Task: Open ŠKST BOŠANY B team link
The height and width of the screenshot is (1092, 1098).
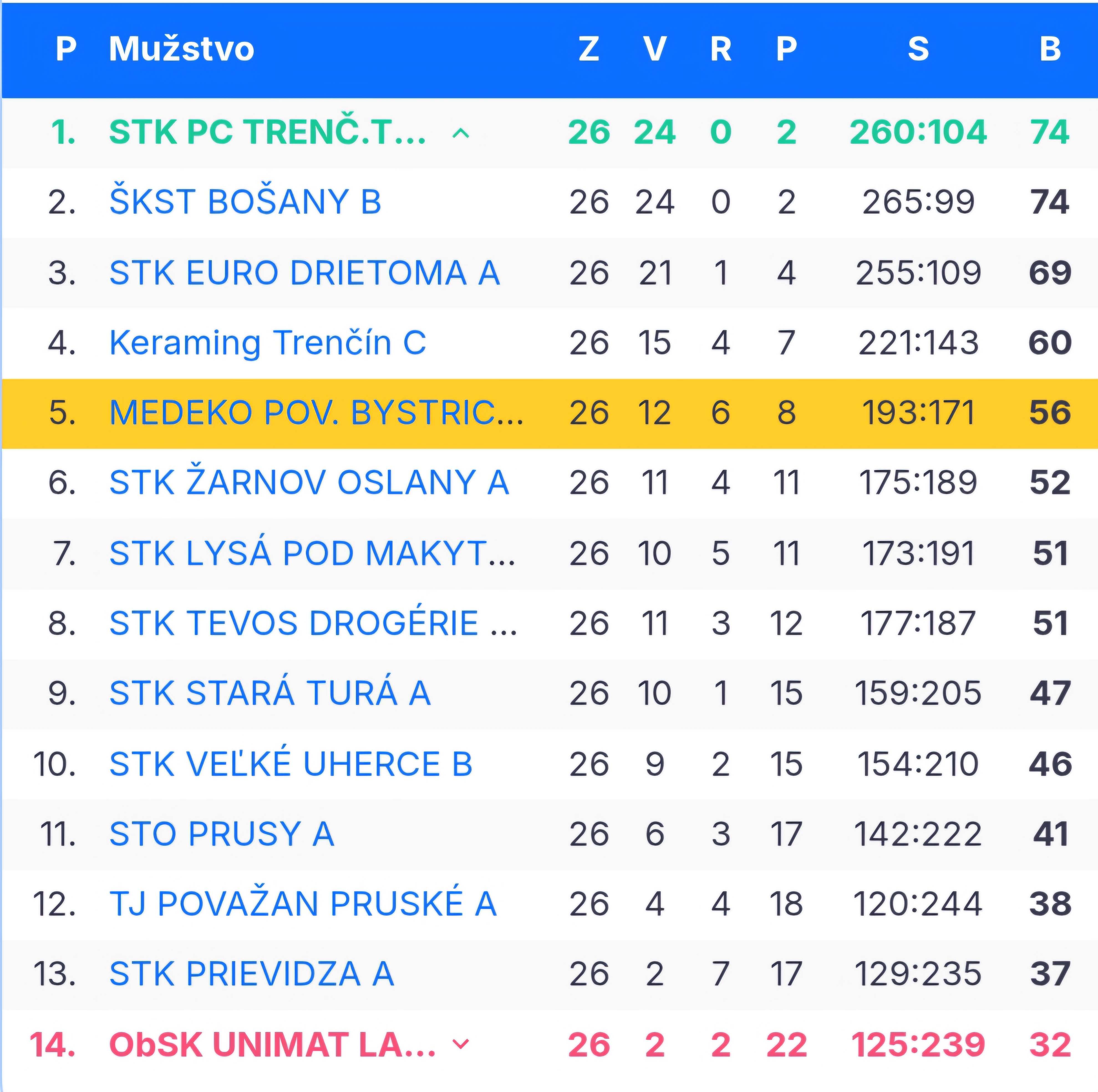Action: [245, 202]
